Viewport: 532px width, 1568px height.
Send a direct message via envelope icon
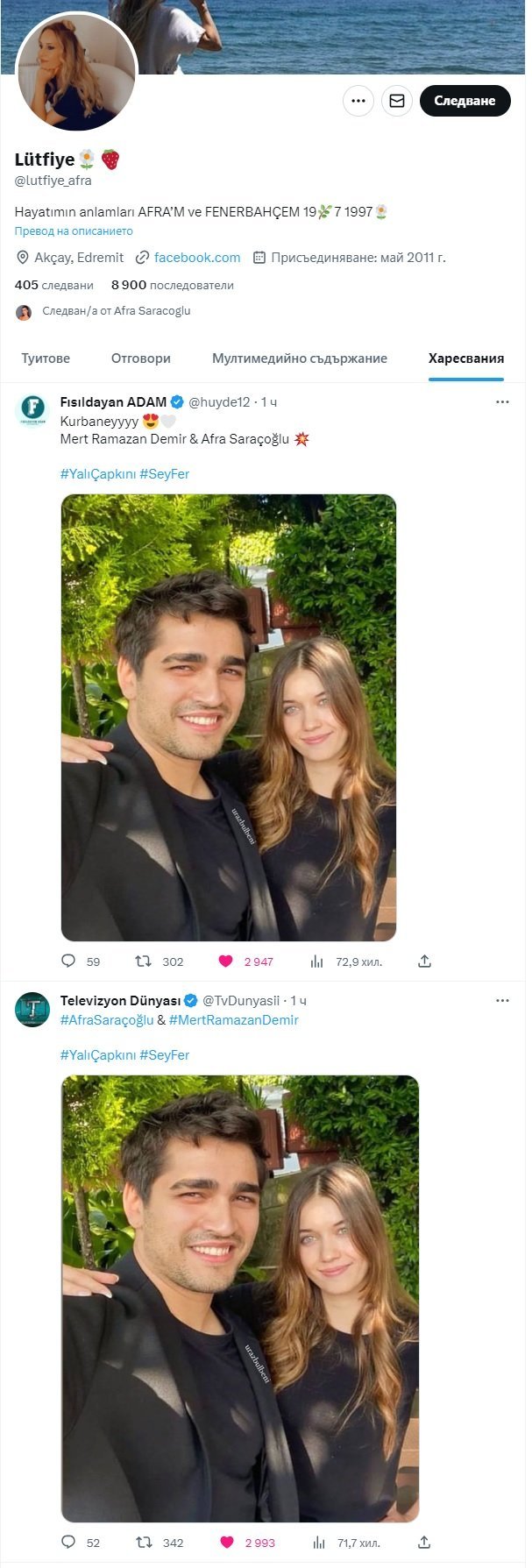point(397,101)
